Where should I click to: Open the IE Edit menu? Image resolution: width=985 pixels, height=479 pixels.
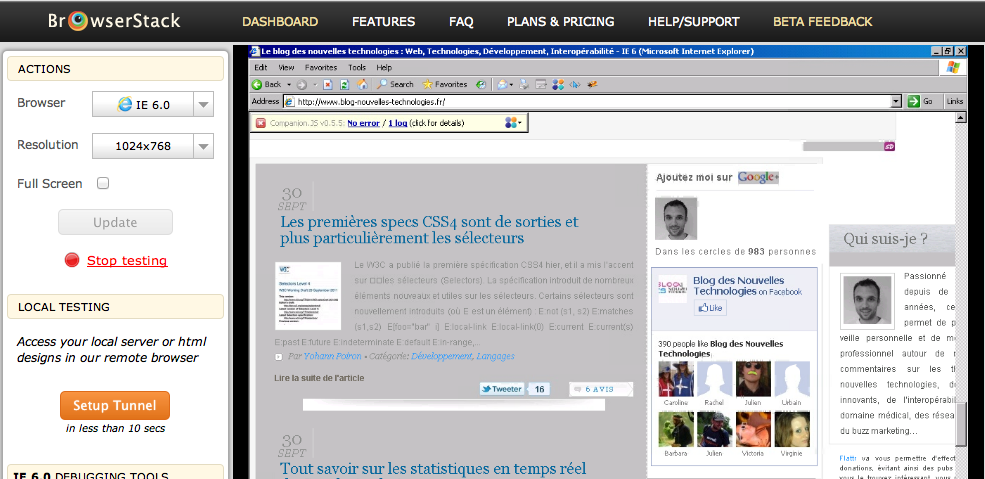coord(261,67)
